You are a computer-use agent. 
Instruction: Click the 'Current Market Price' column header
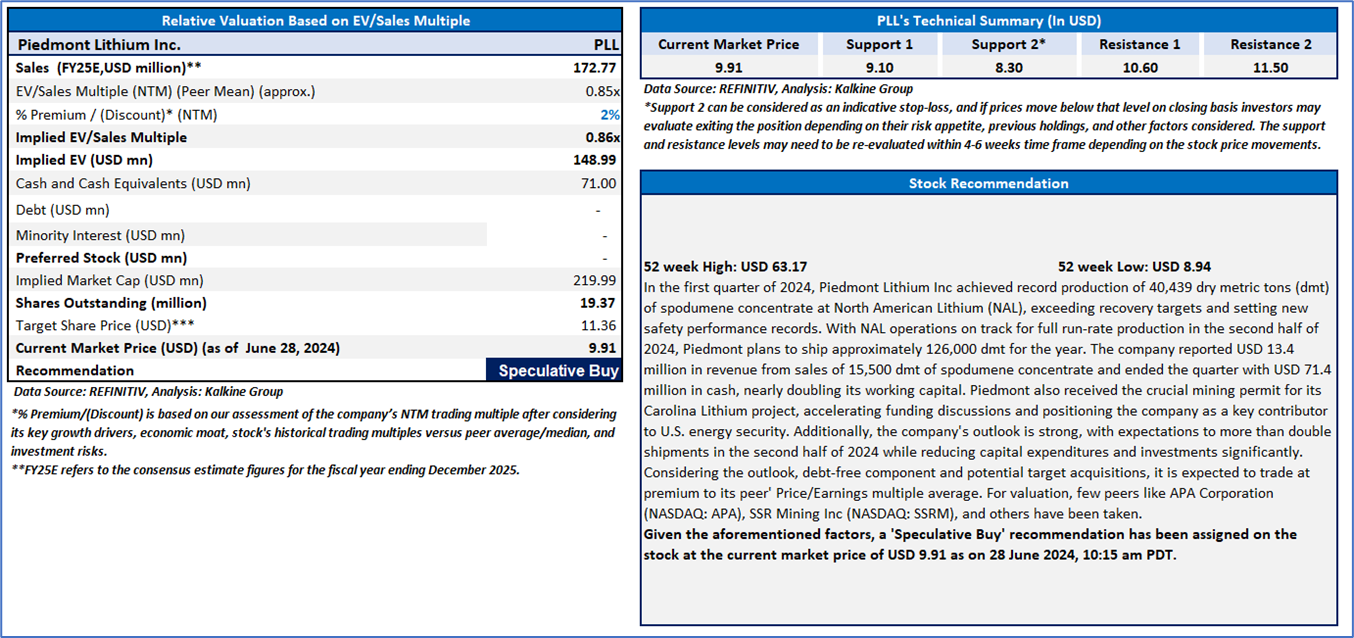point(728,45)
